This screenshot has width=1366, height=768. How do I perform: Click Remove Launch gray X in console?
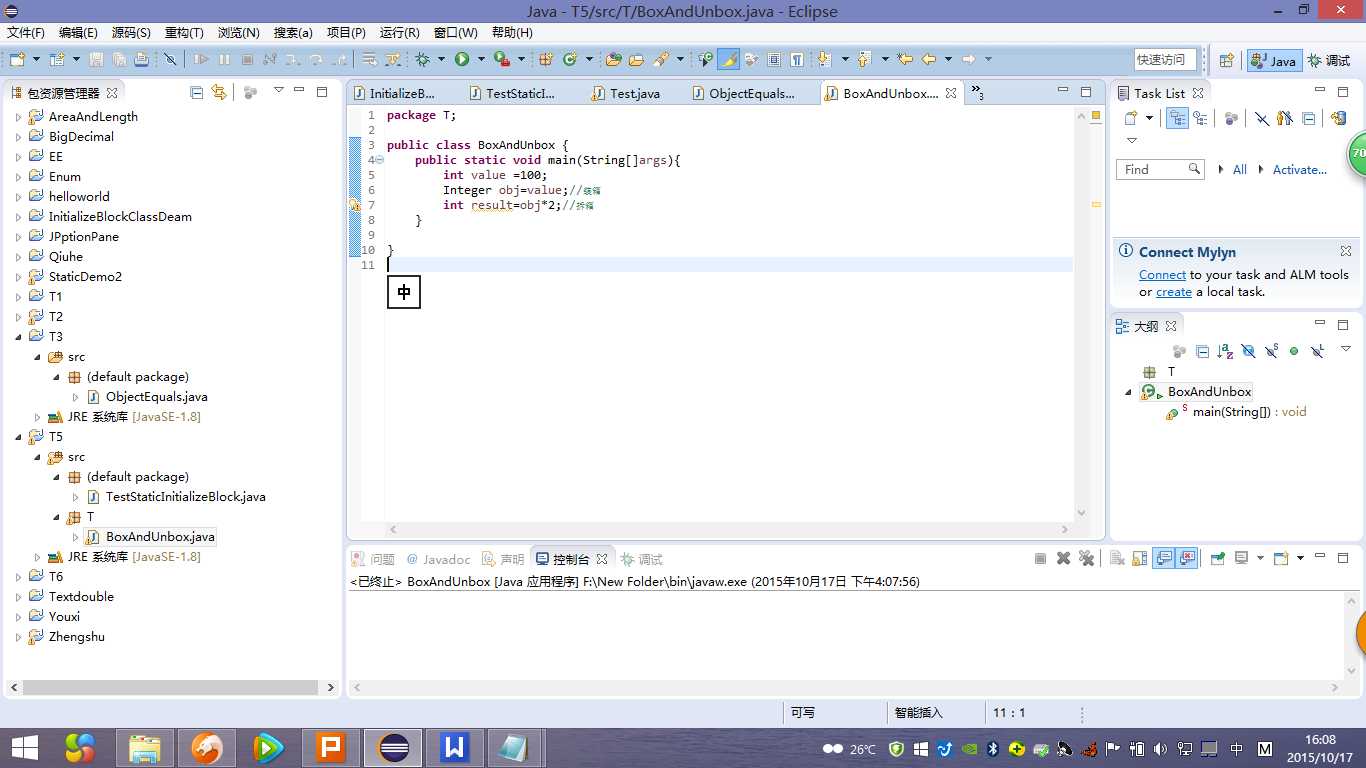click(x=1063, y=559)
